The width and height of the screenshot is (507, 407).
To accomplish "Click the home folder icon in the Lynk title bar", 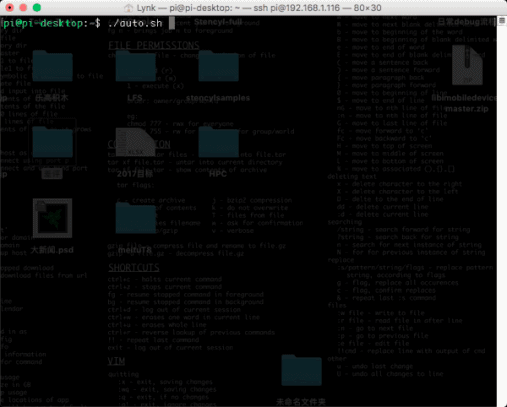I will pos(128,8).
